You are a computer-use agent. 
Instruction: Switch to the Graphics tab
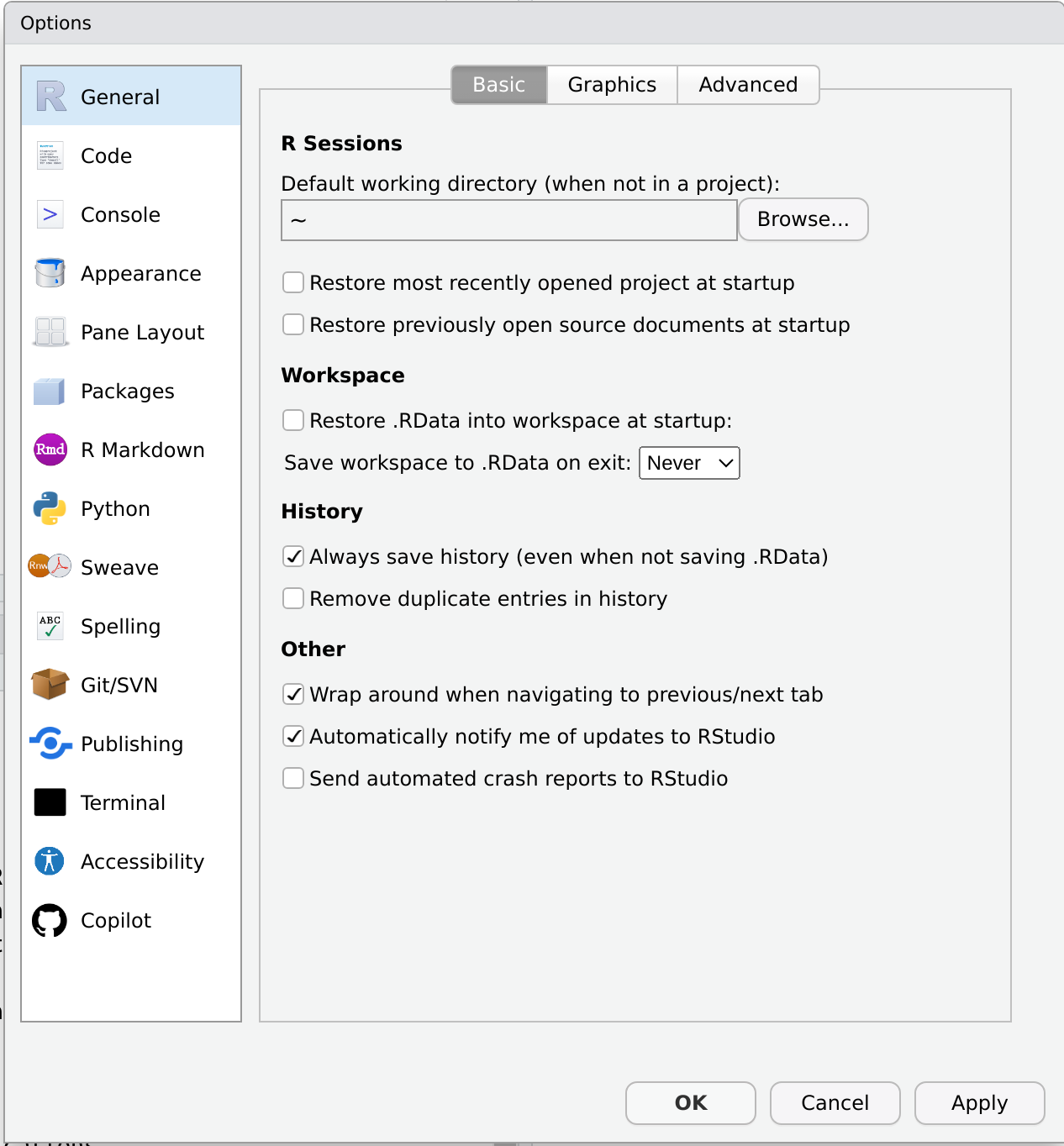click(611, 84)
